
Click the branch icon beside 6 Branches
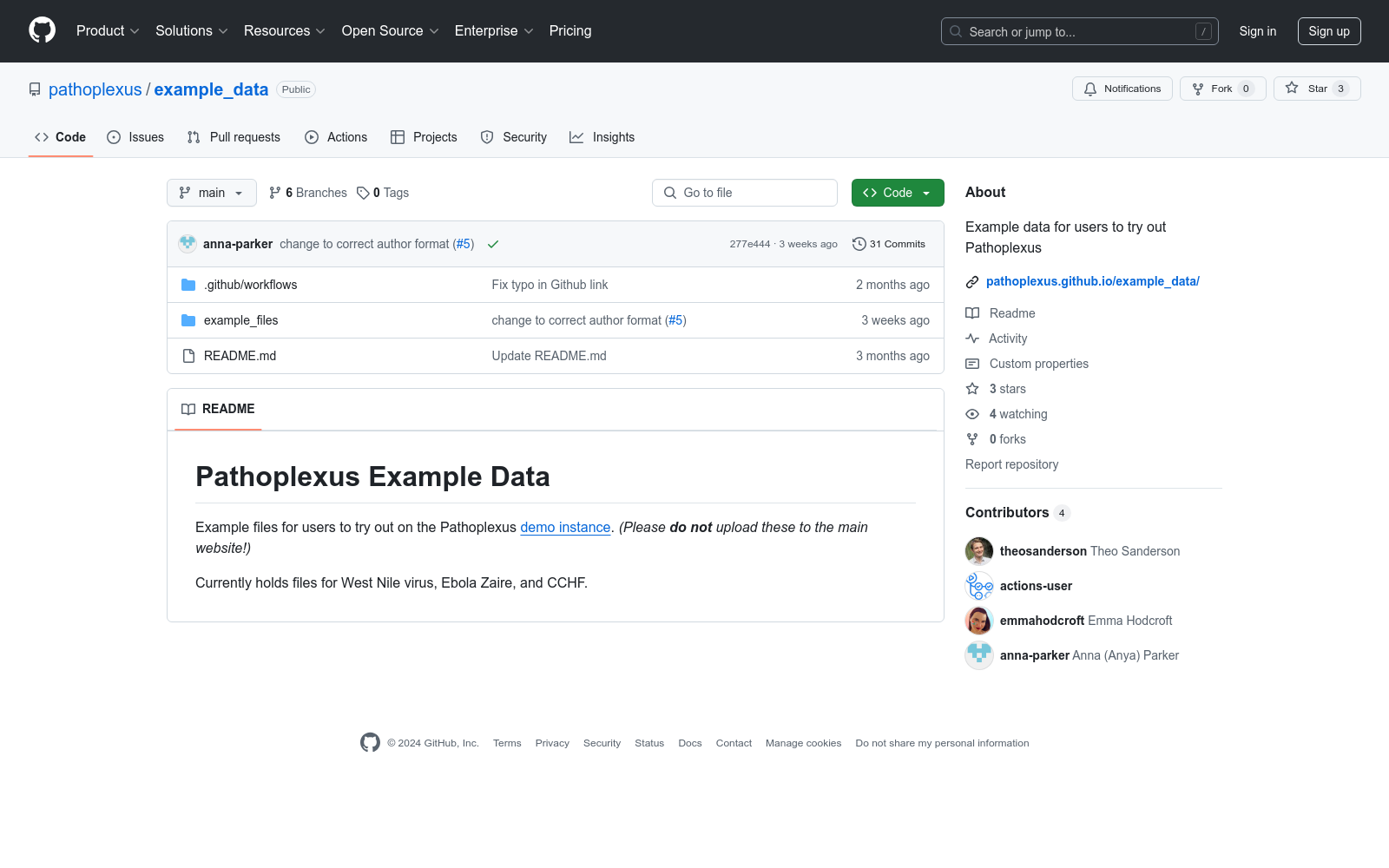click(275, 193)
